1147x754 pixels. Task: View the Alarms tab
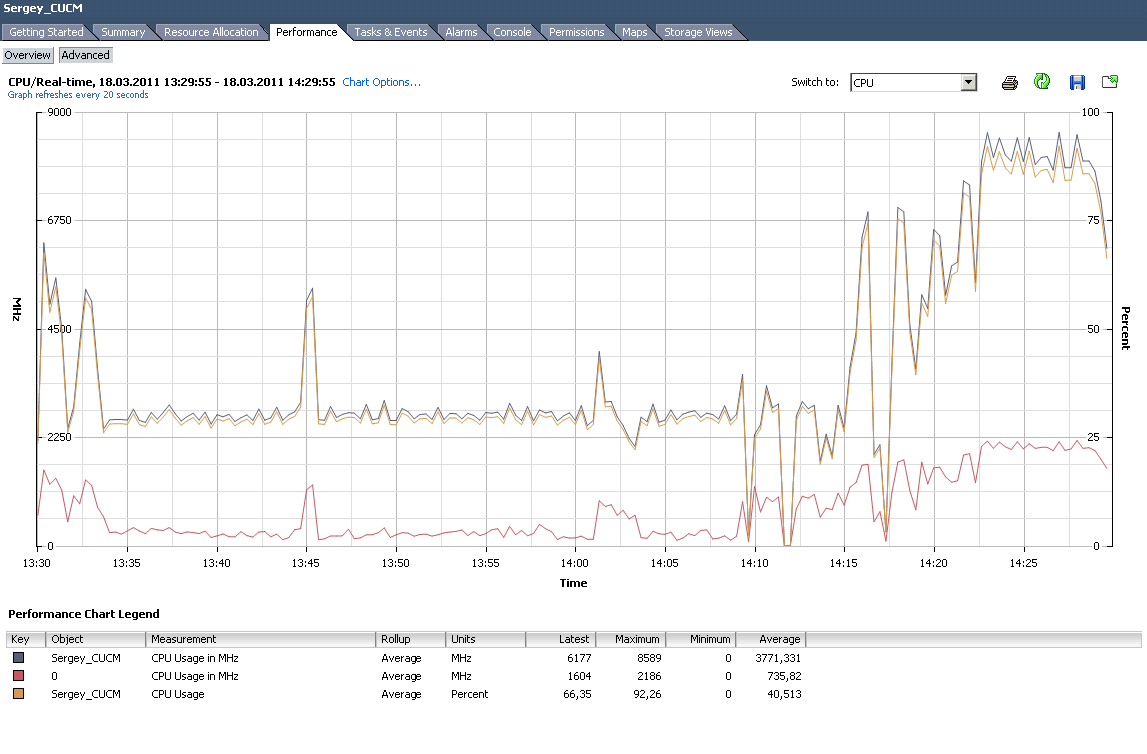pyautogui.click(x=461, y=32)
